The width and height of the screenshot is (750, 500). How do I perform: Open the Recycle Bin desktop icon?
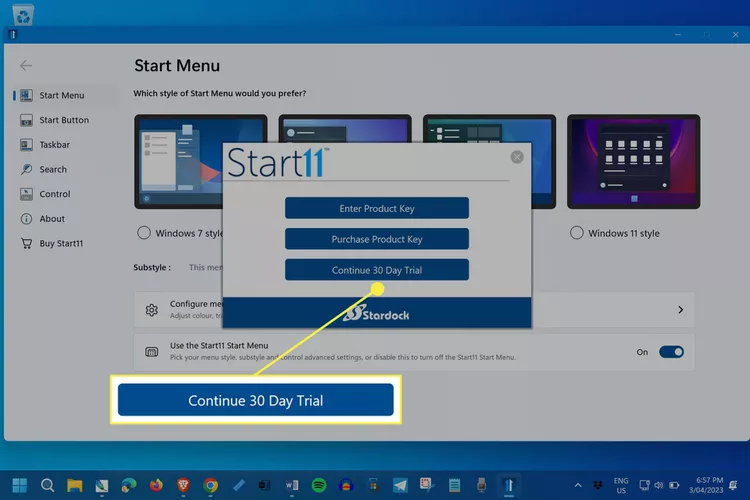(x=23, y=14)
